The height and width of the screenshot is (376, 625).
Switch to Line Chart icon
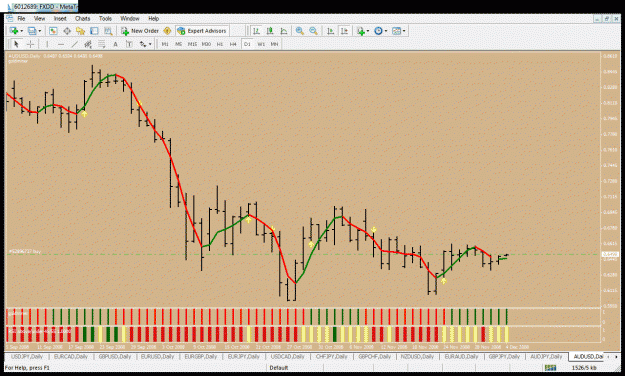coord(284,31)
